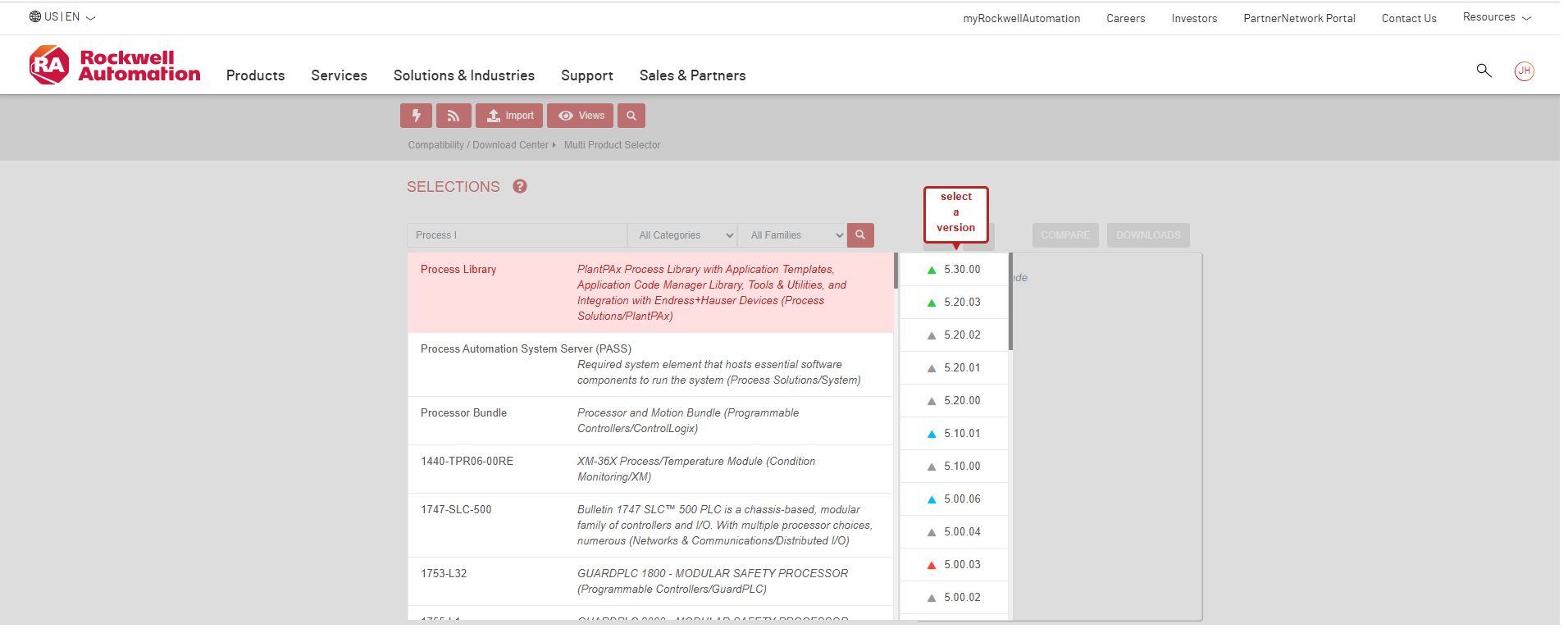Click the COMPARE button
The height and width of the screenshot is (633, 1568).
coord(1065,235)
